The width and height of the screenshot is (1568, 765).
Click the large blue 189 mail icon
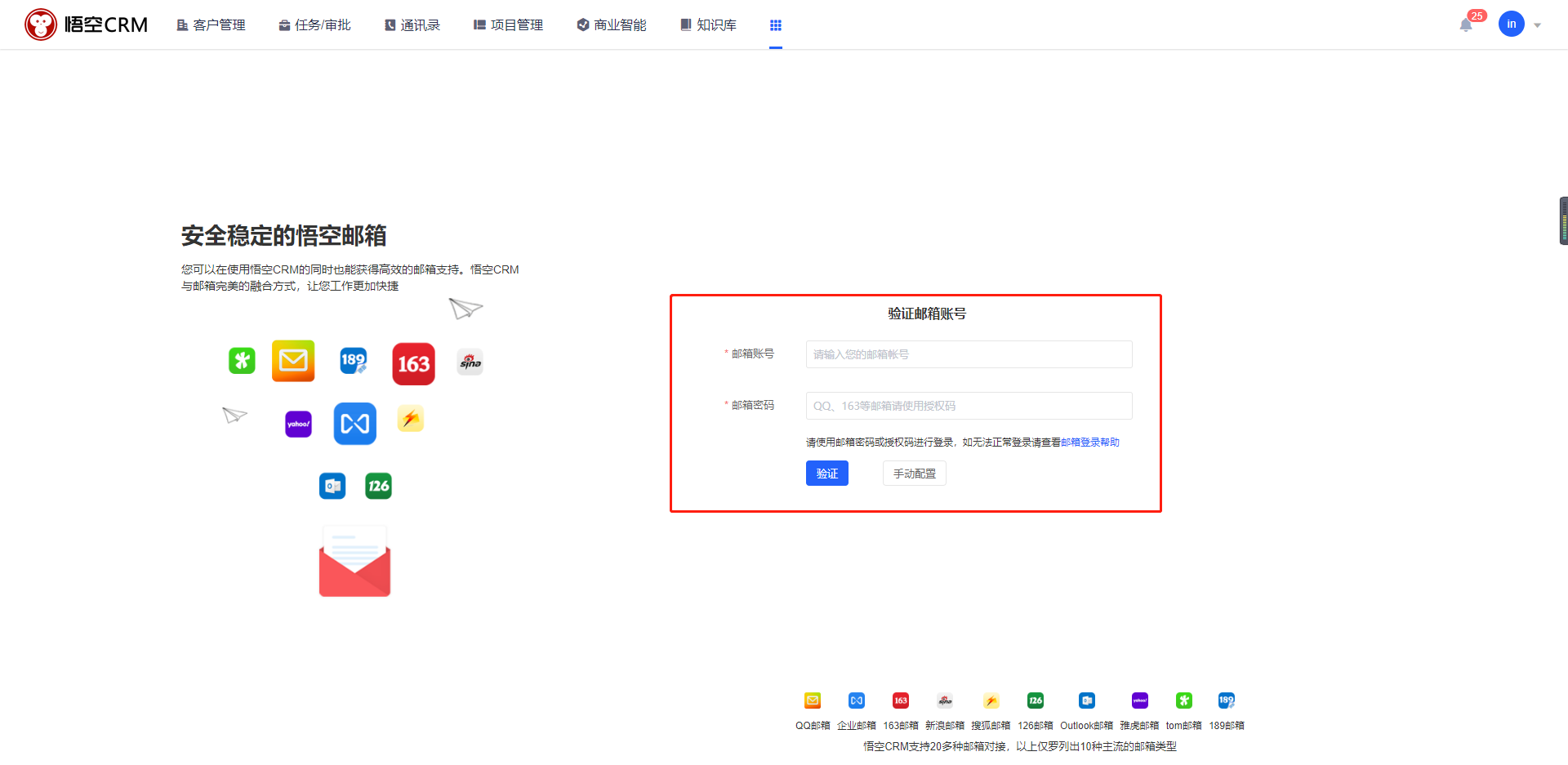point(354,360)
